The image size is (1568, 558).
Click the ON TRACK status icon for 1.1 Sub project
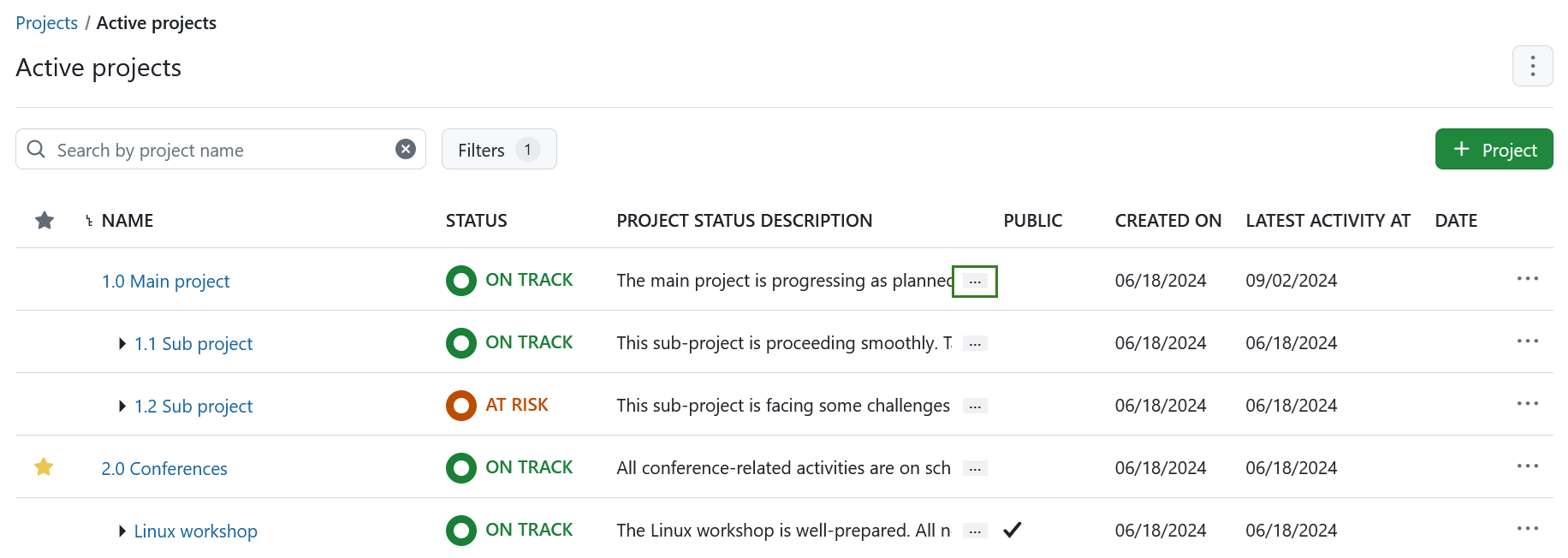click(460, 342)
